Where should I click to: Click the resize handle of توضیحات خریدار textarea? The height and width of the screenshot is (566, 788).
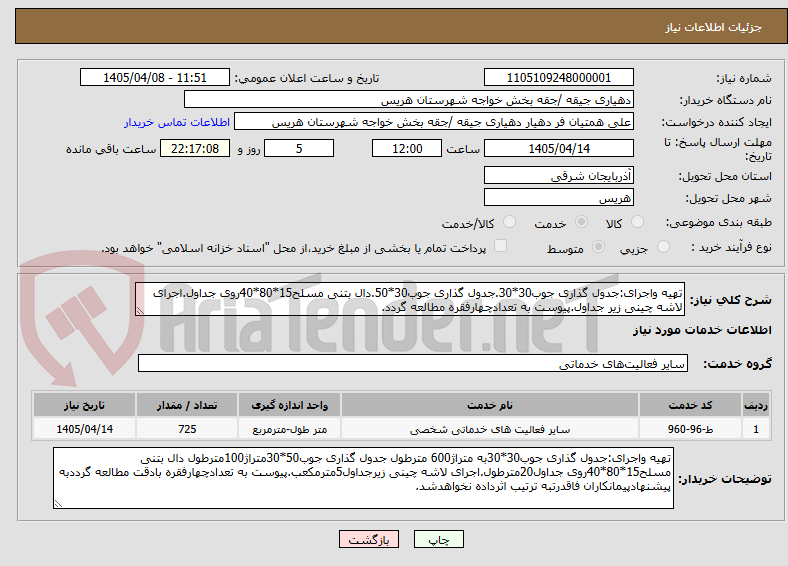point(58,504)
